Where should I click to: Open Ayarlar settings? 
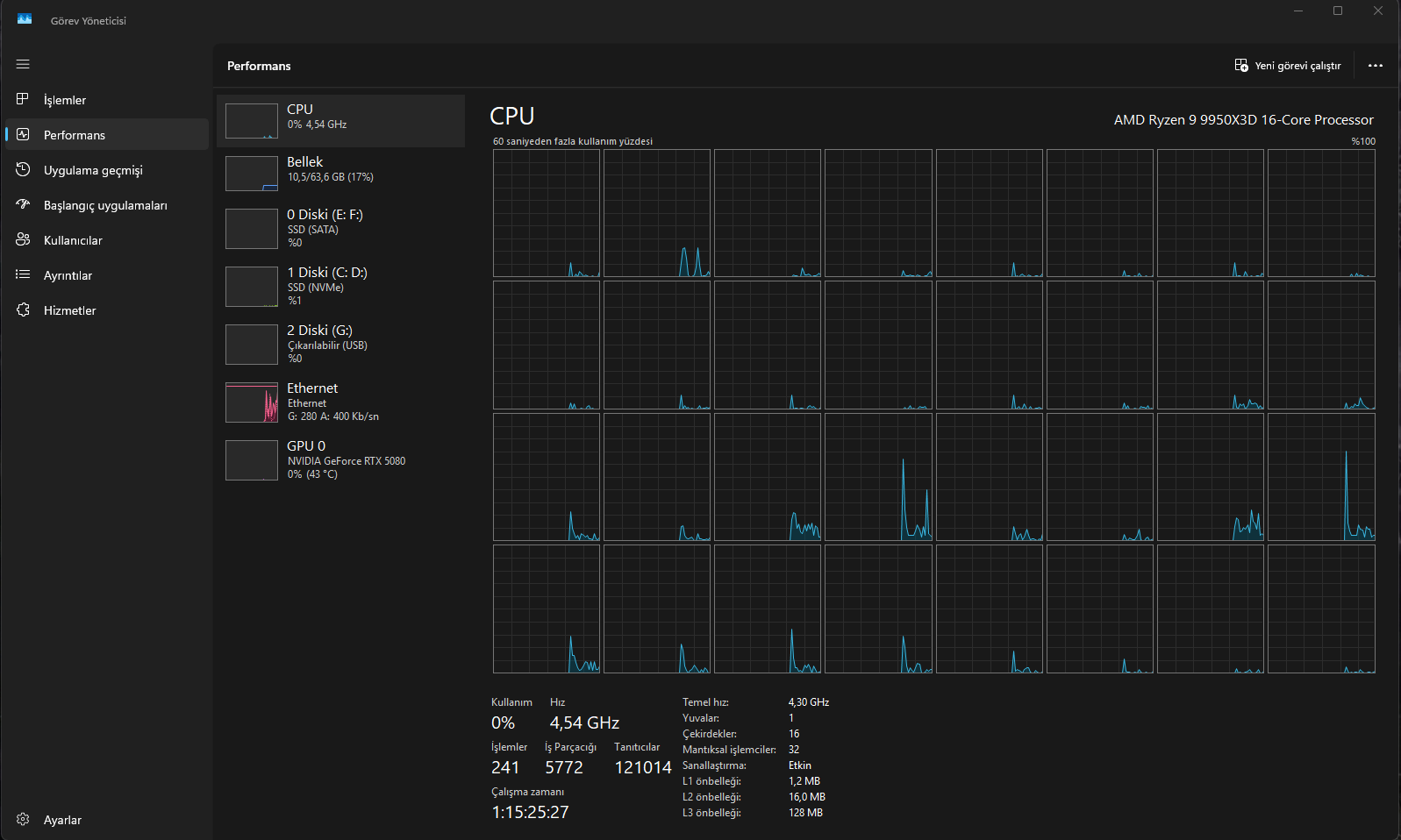[107, 820]
